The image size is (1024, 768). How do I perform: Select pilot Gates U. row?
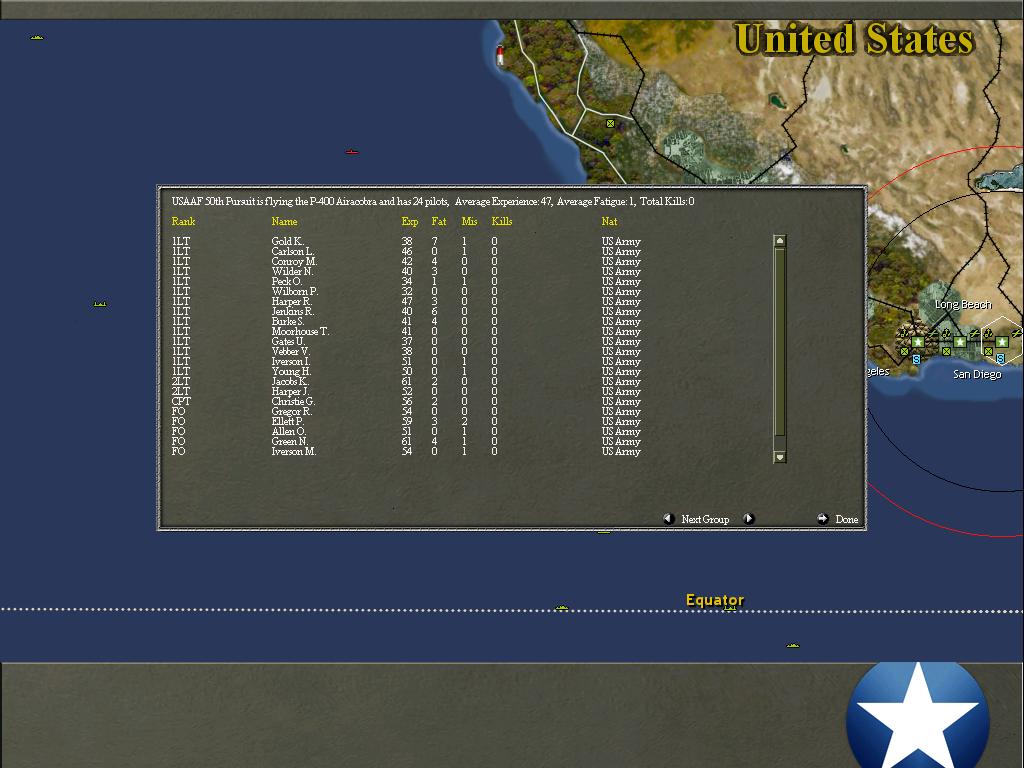coord(406,342)
